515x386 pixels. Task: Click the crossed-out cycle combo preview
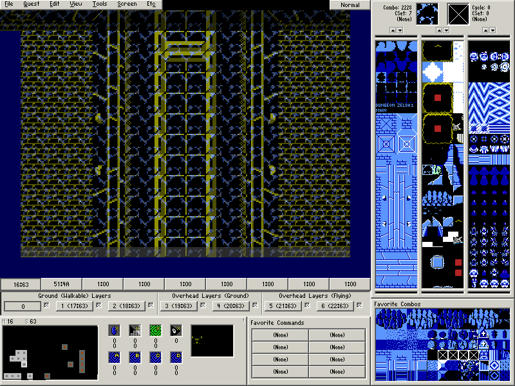click(458, 14)
